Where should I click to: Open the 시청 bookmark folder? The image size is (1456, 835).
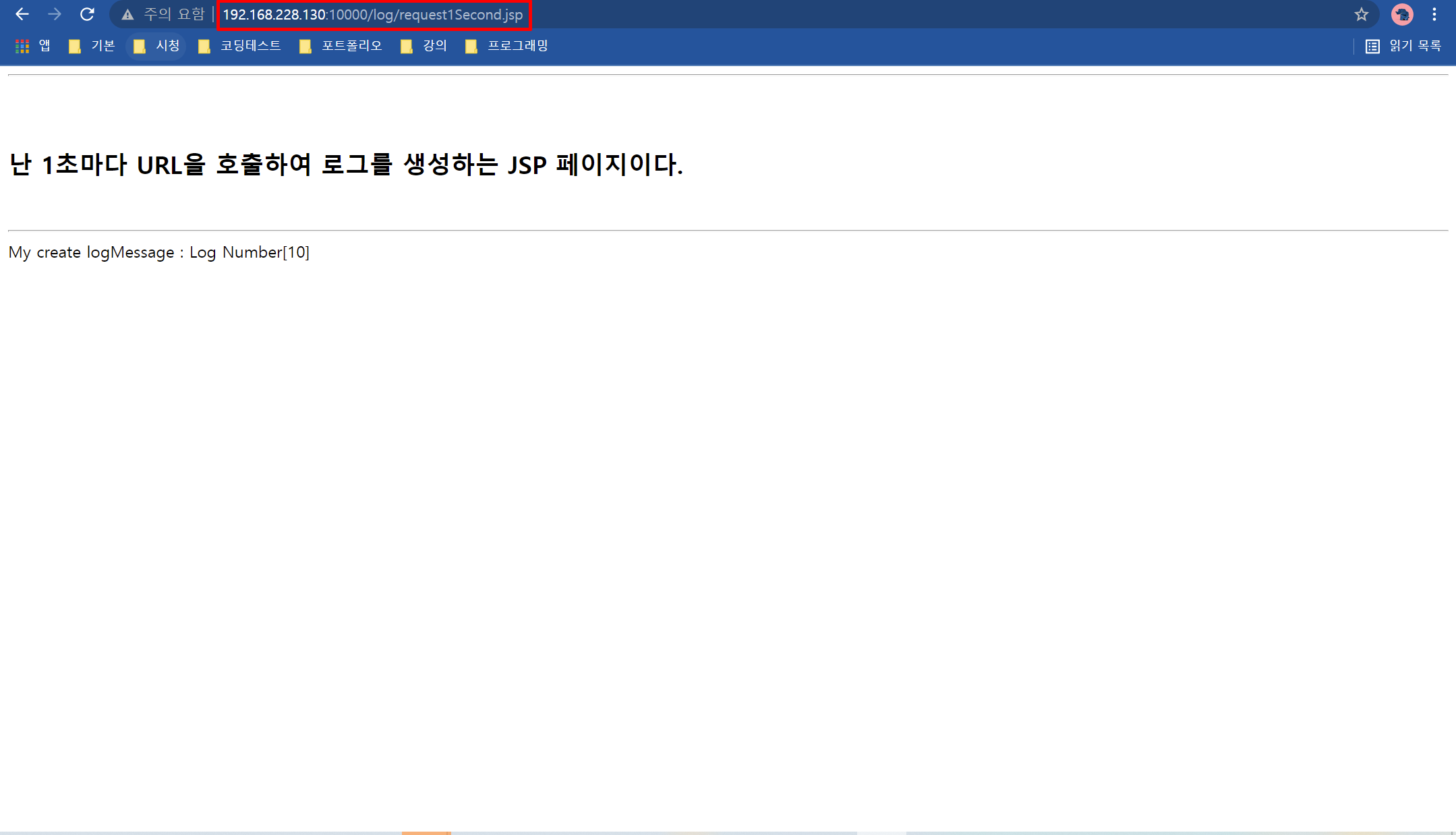[x=156, y=46]
